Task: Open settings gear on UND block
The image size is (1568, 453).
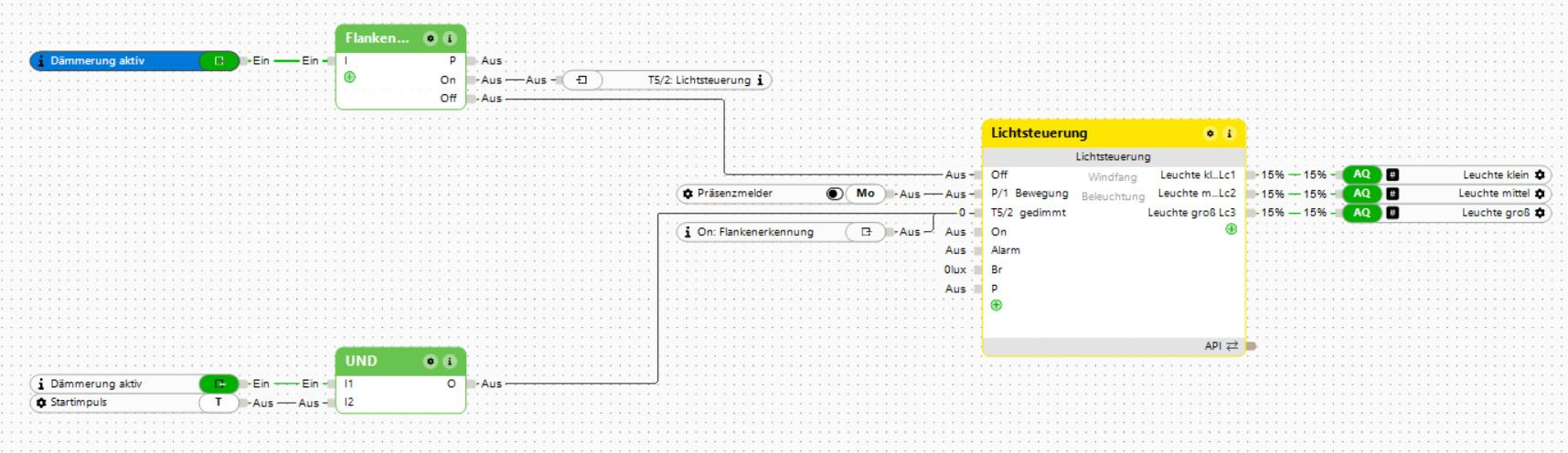Action: (431, 362)
